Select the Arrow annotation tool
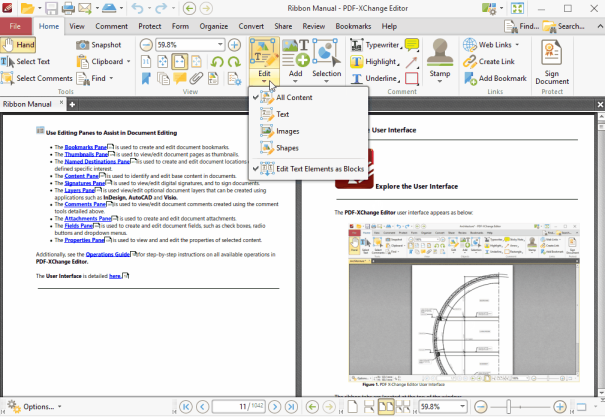 [412, 62]
